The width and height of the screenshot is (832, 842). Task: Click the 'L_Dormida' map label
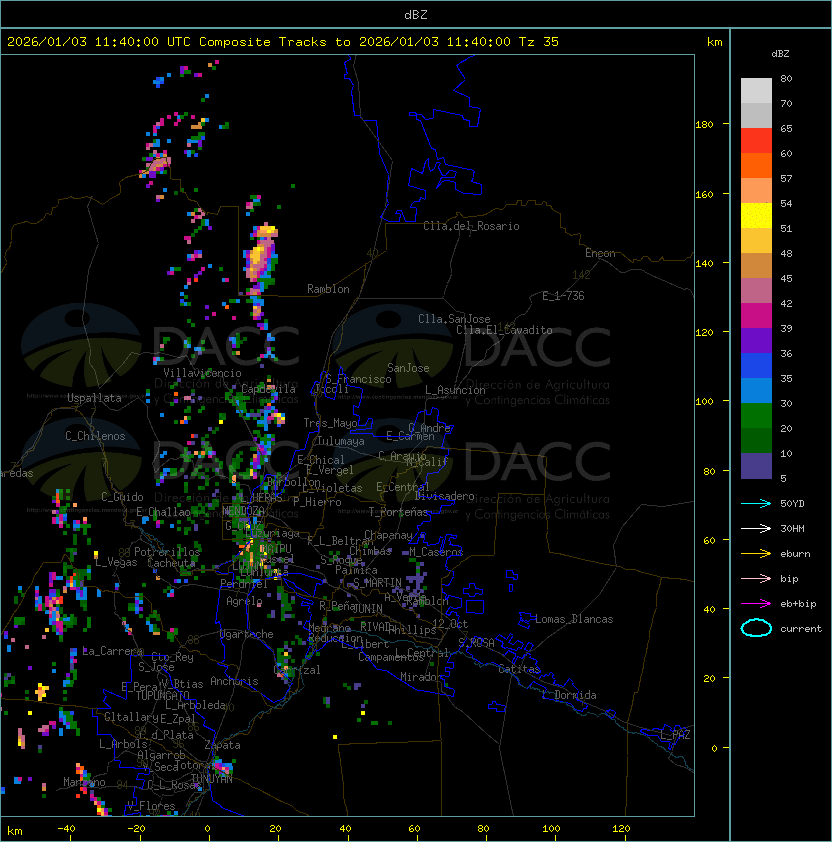click(x=569, y=695)
